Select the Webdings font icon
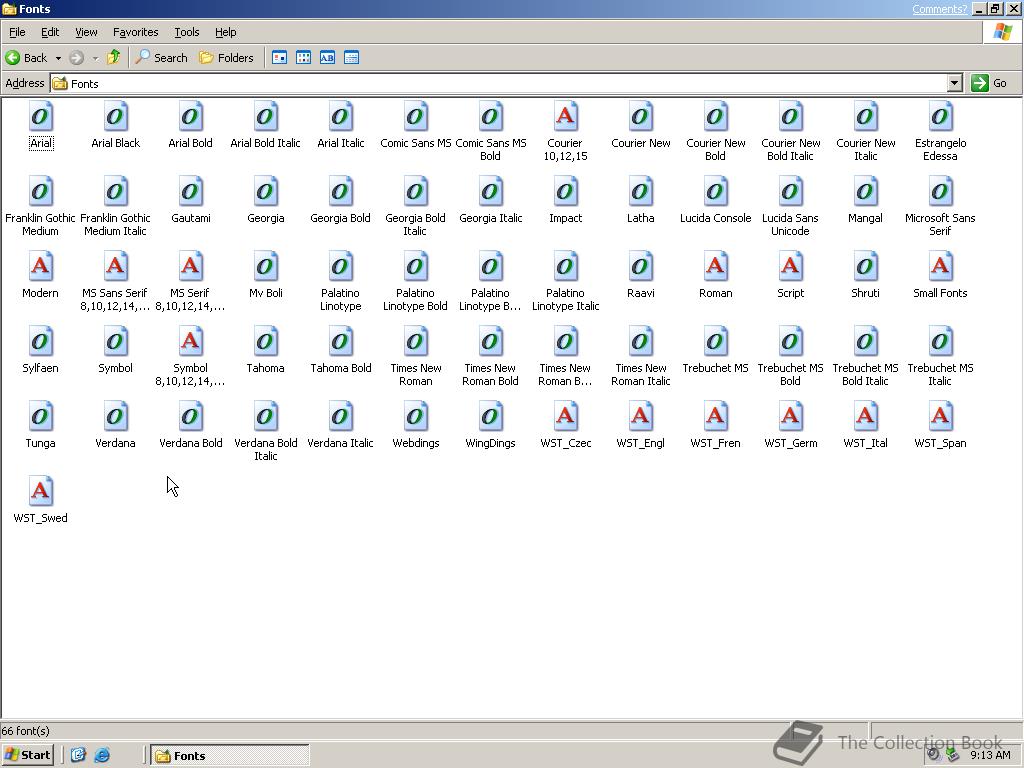Viewport: 1024px width, 768px height. pos(415,417)
